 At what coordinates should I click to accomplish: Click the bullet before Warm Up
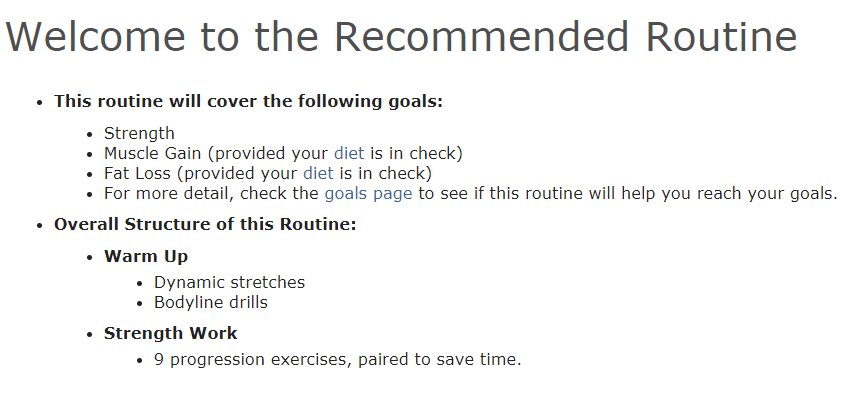click(x=90, y=258)
